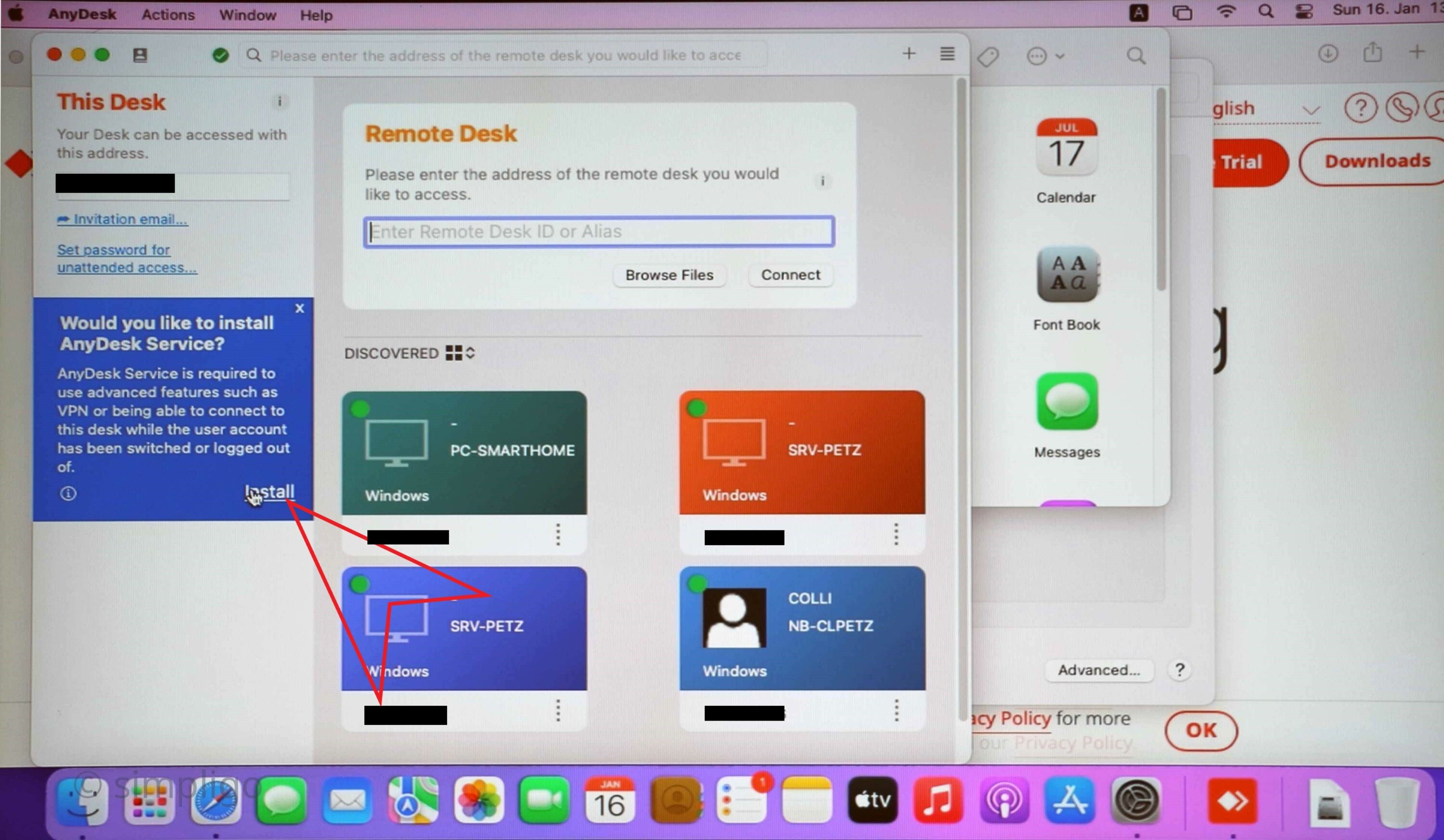Open the Window menu
This screenshot has width=1444, height=840.
point(247,15)
